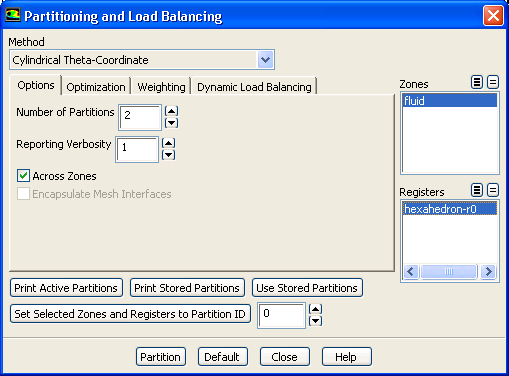Click Print Active Partitions button
Image resolution: width=509 pixels, height=376 pixels.
pyautogui.click(x=66, y=288)
